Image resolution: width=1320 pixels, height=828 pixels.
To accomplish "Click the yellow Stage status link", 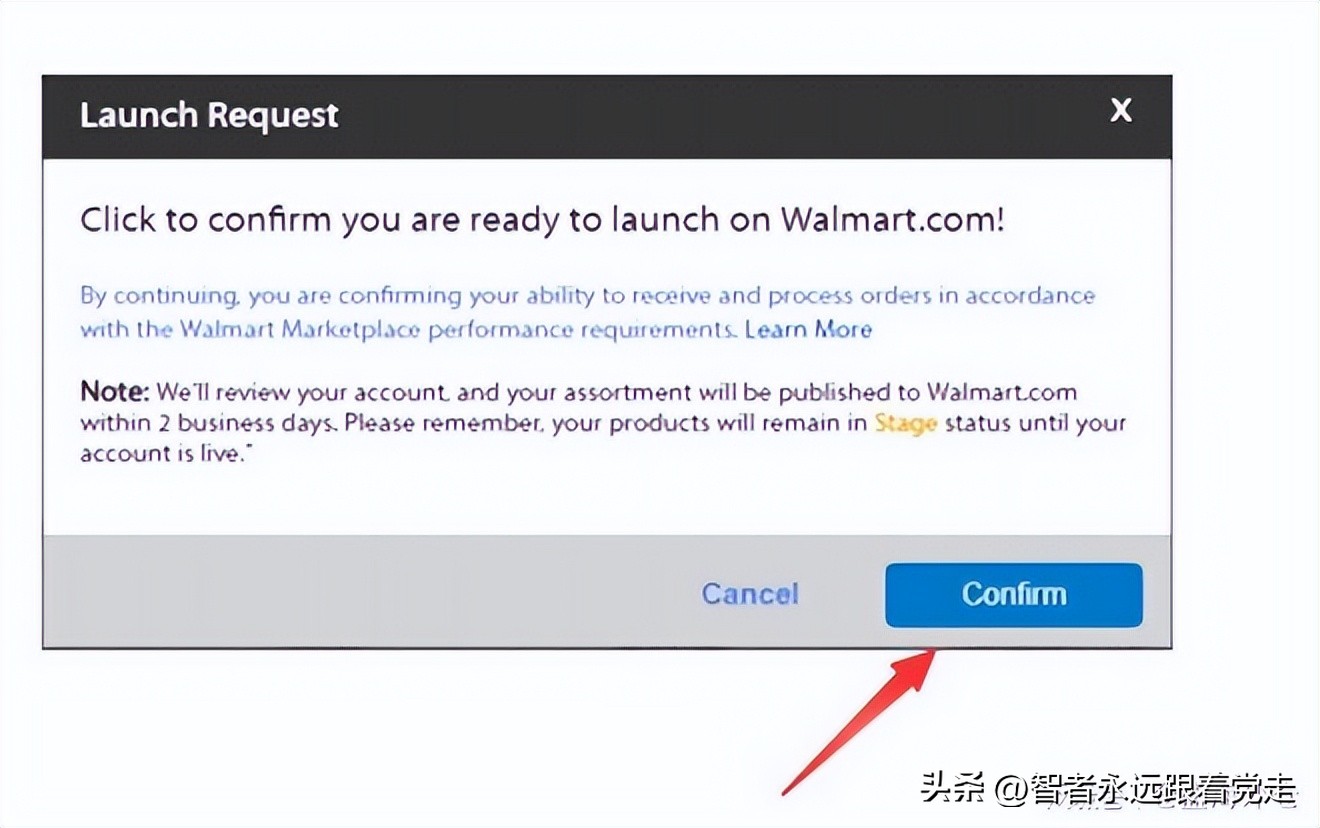I will tap(906, 422).
